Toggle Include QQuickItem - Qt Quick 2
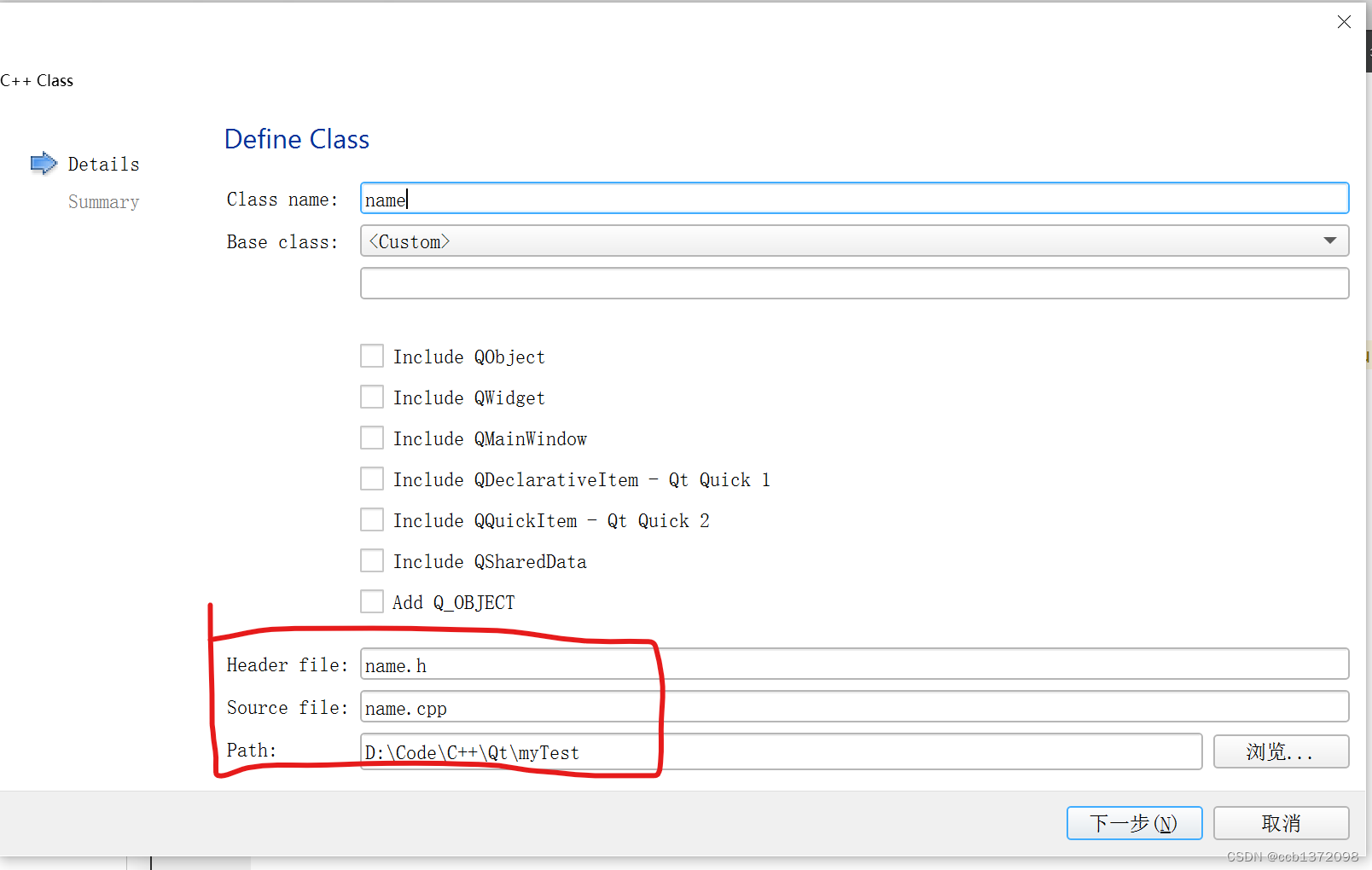This screenshot has width=1372, height=870. pyautogui.click(x=372, y=519)
